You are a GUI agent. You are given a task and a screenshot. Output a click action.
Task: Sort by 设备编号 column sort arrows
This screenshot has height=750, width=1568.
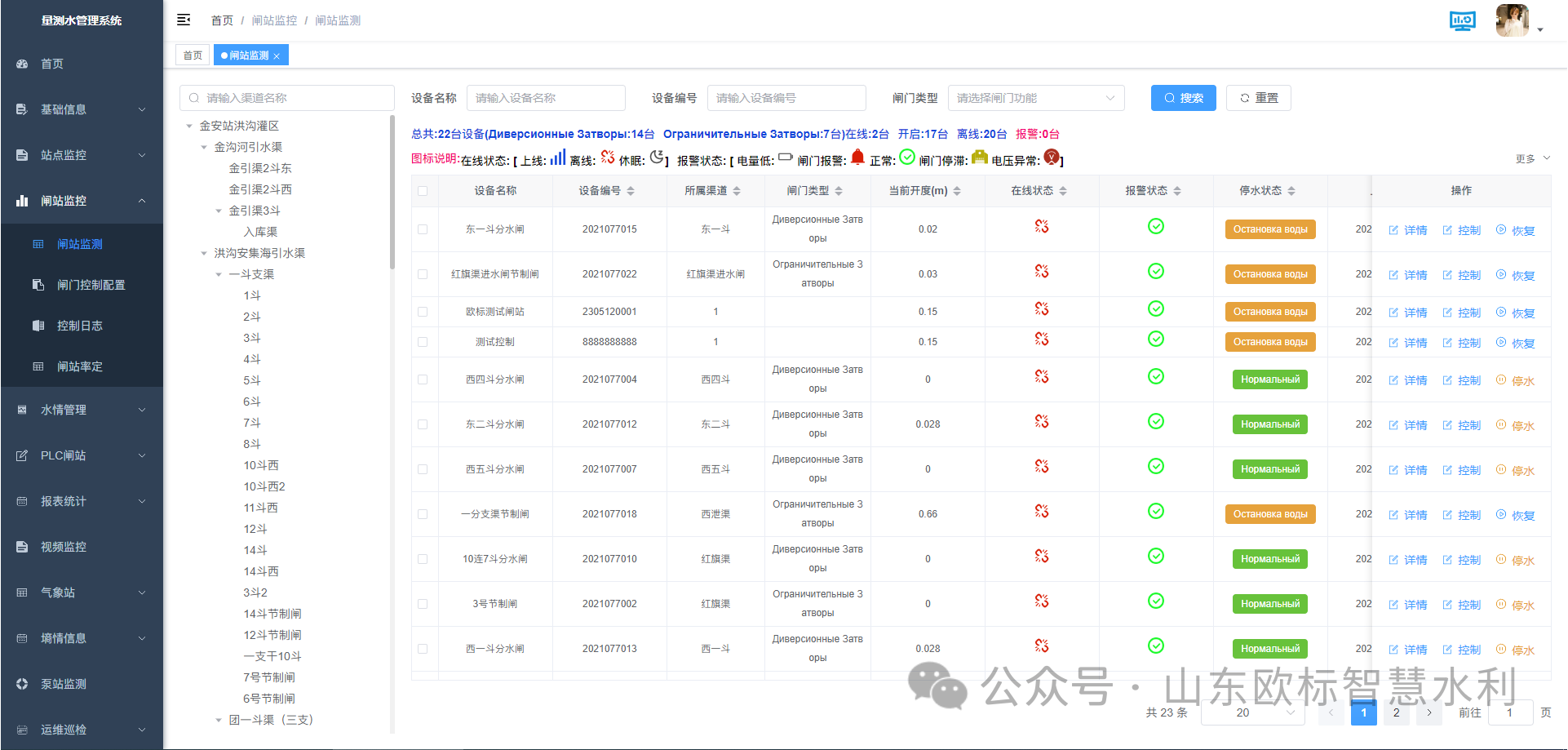(631, 191)
